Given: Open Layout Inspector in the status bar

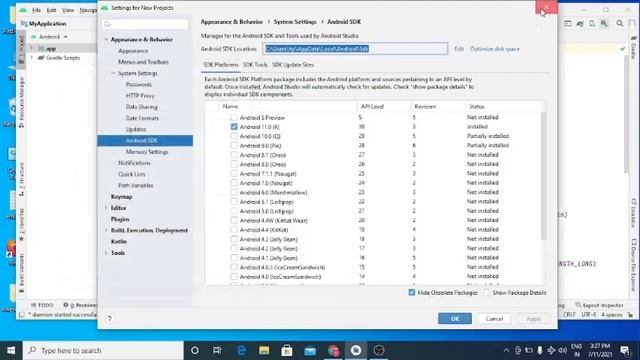Looking at the screenshot, I should click(x=599, y=305).
